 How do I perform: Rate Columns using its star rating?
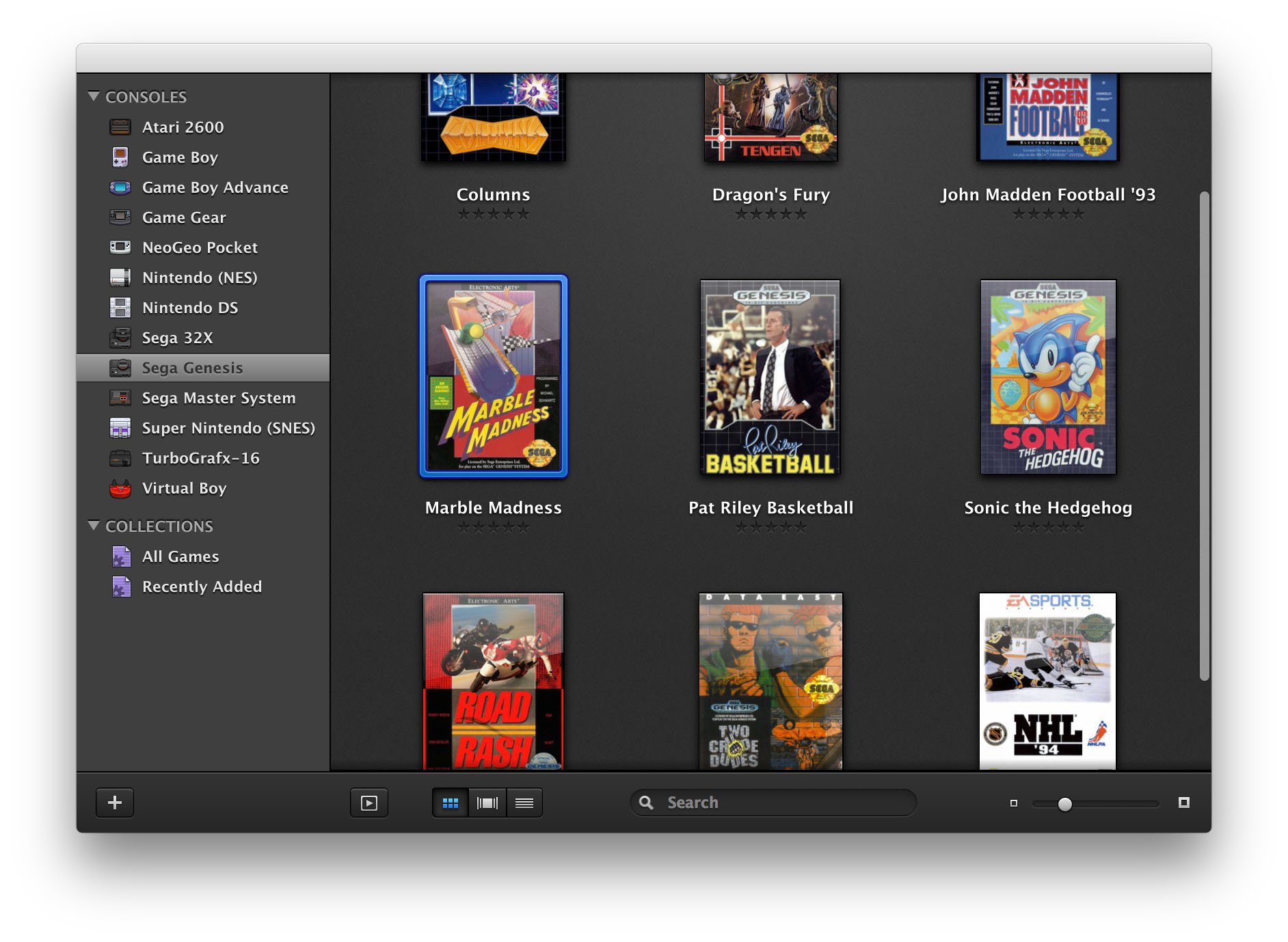[494, 214]
